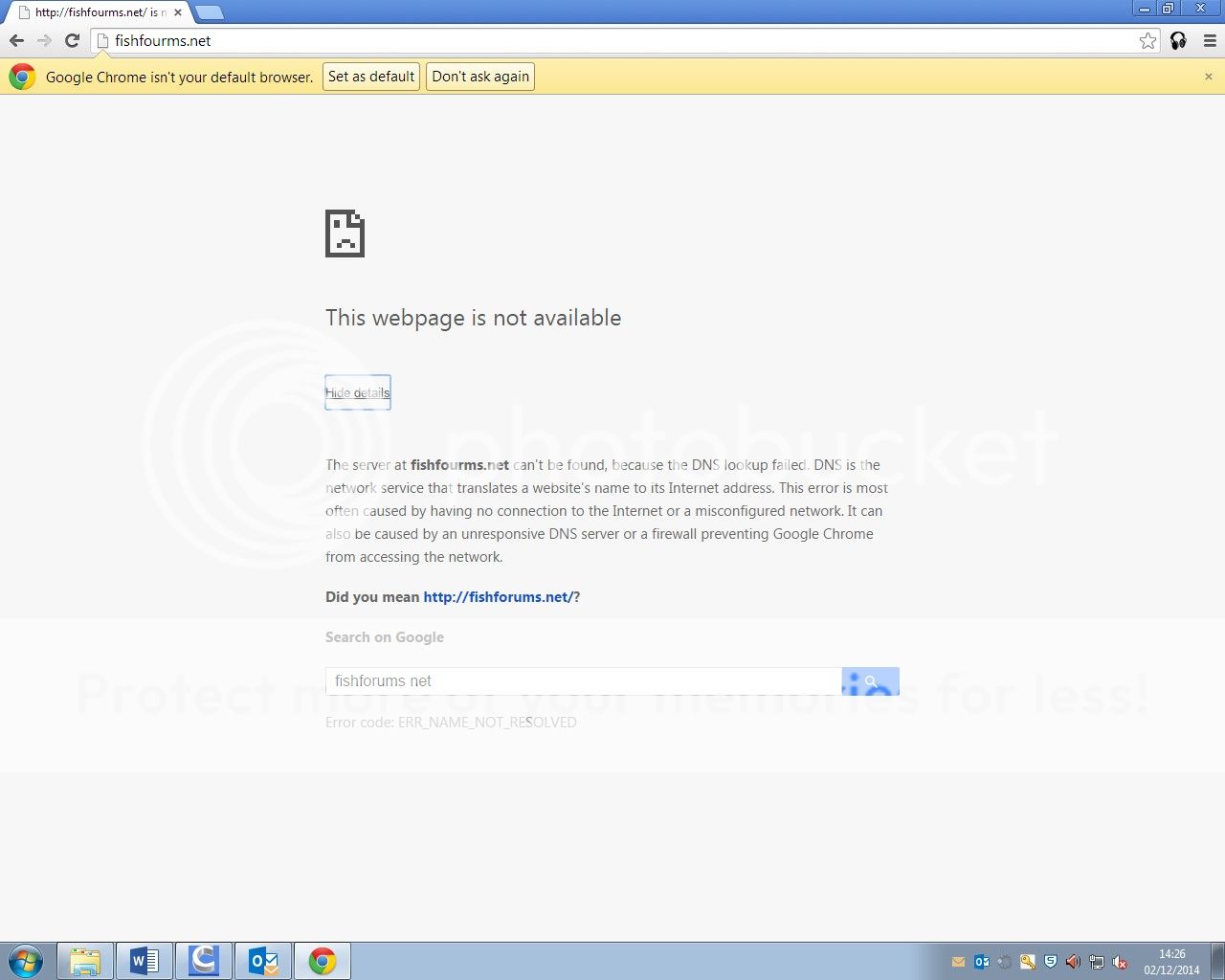Click the forward navigation arrow

click(44, 40)
